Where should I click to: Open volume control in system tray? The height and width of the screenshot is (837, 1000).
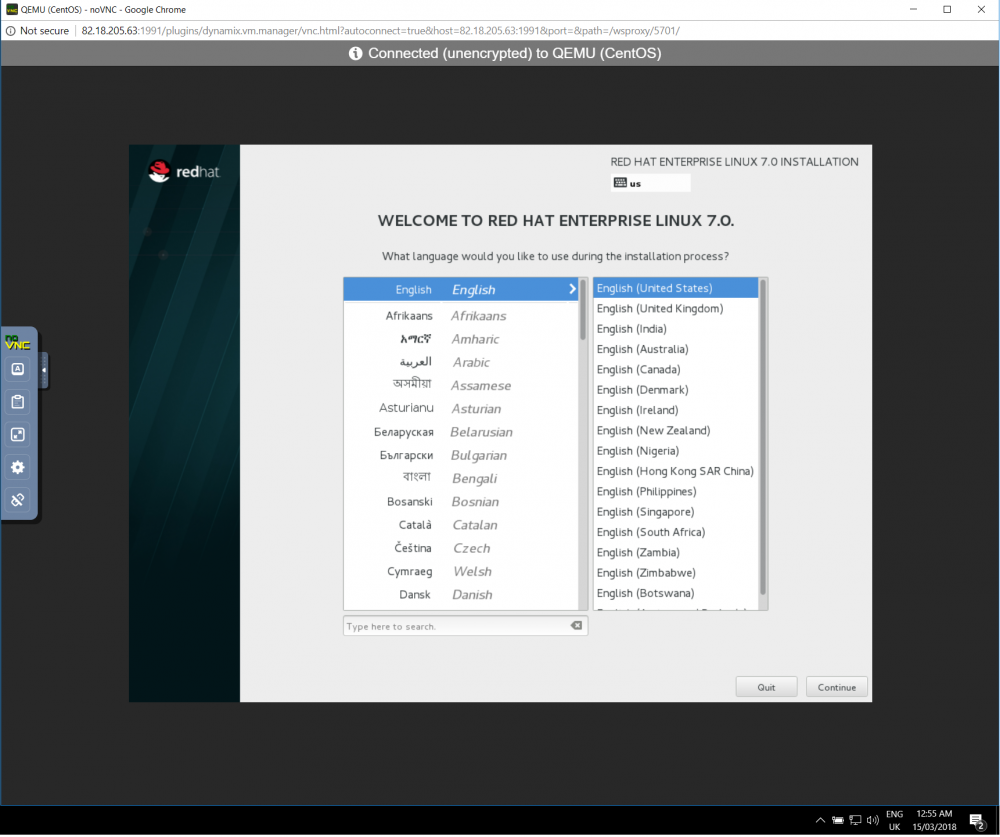click(x=872, y=820)
